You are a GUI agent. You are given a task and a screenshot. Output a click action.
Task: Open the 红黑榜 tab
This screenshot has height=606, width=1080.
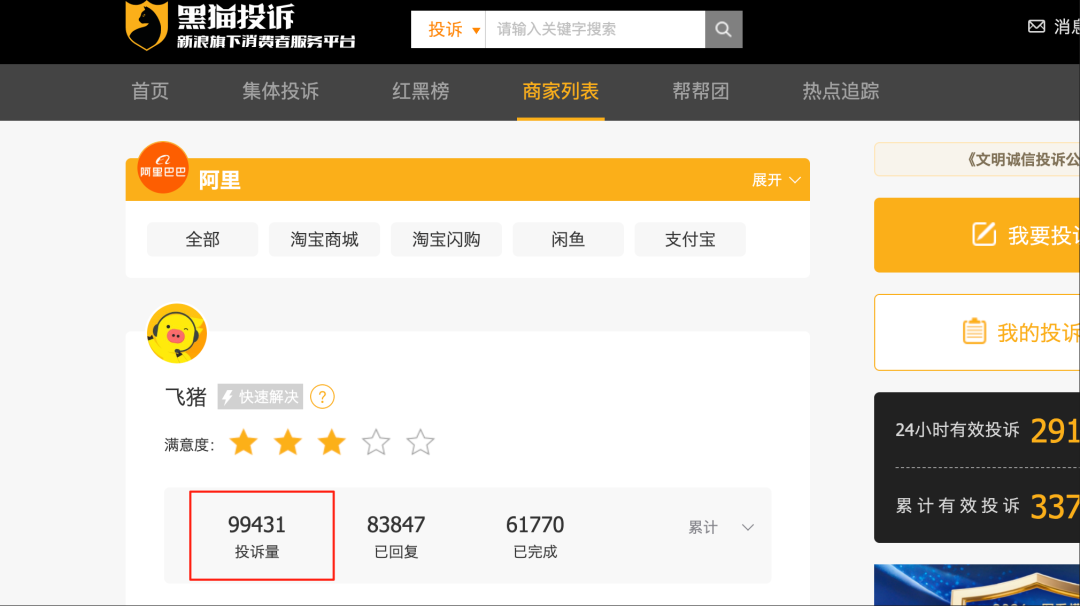coord(420,92)
